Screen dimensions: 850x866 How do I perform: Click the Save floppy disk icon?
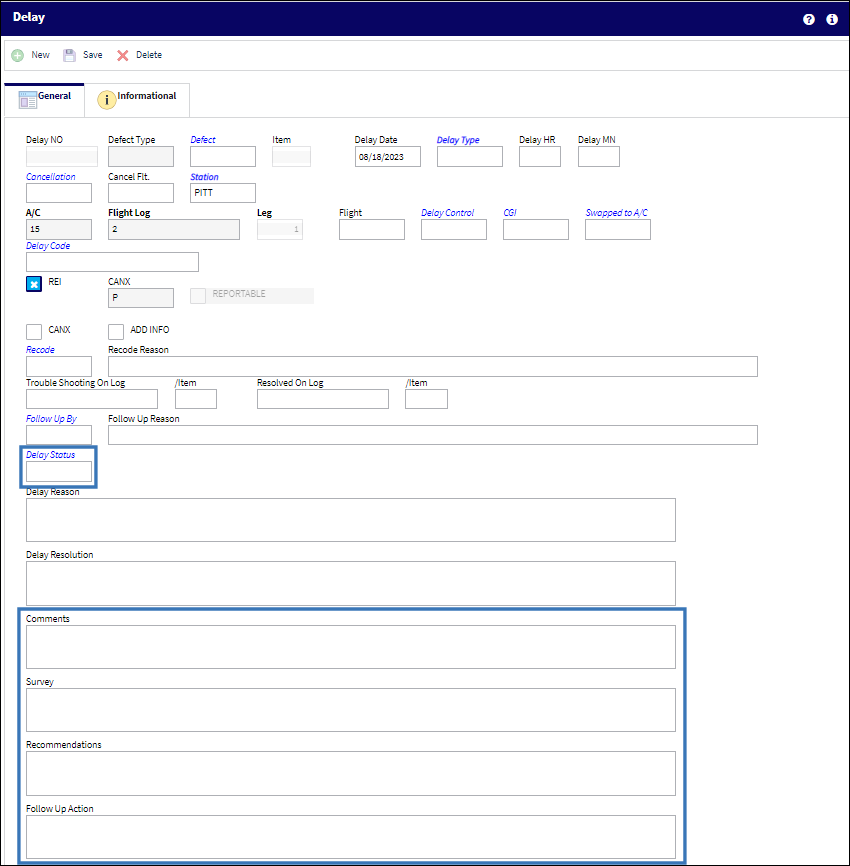point(69,55)
